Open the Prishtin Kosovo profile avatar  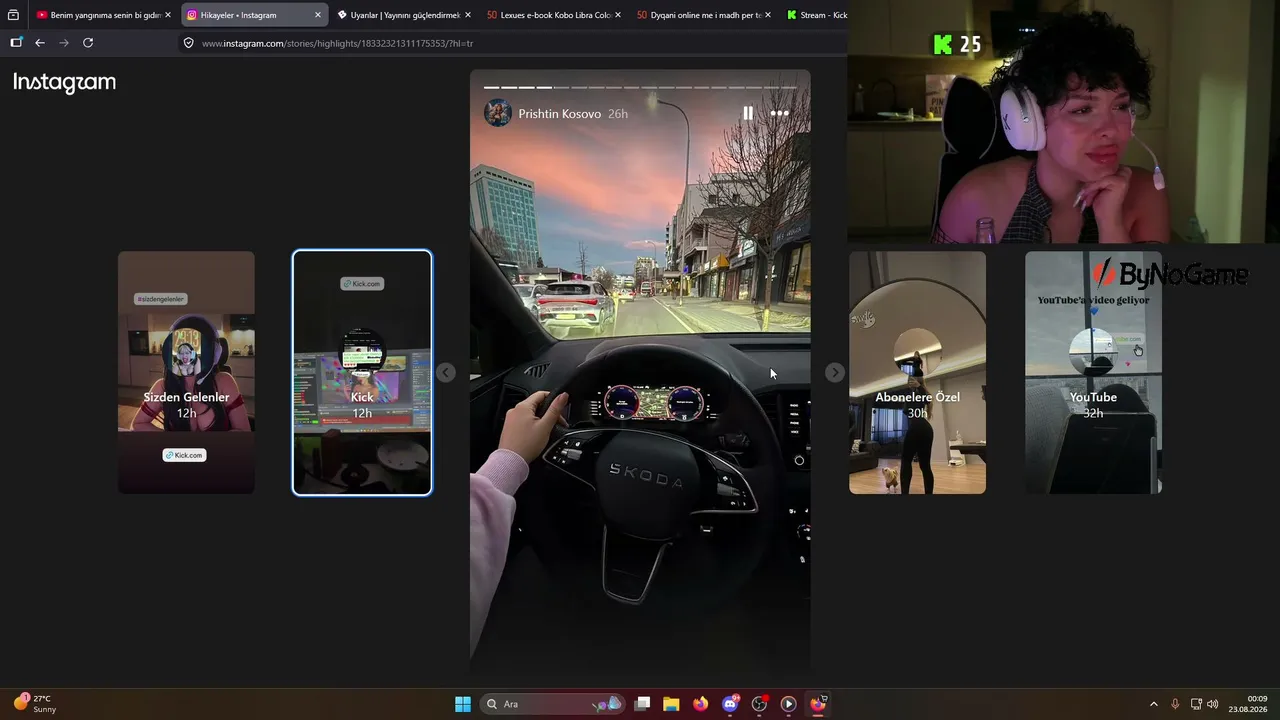(498, 114)
